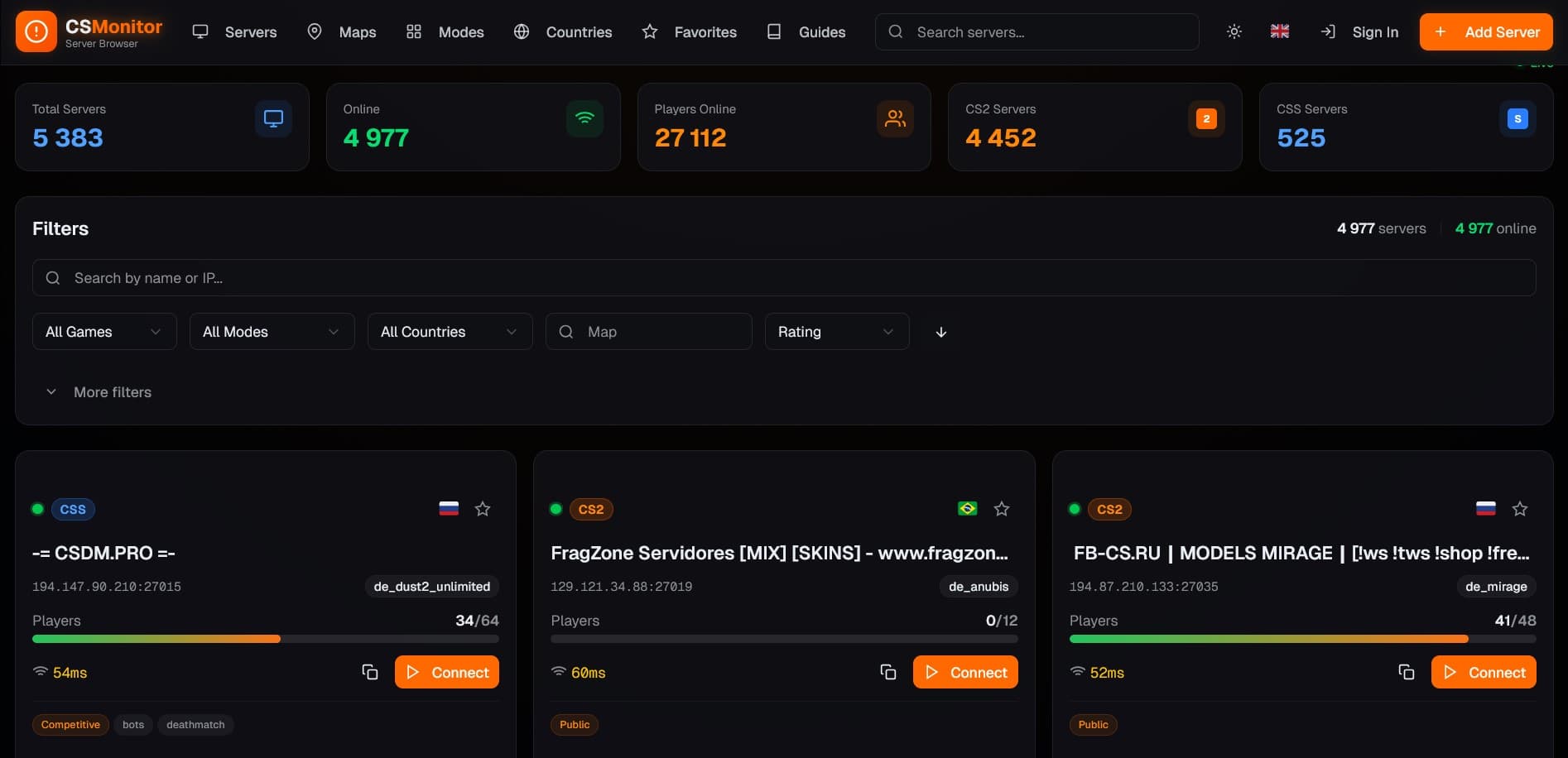
Task: Favorite the FB-CS.RU MODELS MIRAGE server
Action: [1520, 509]
